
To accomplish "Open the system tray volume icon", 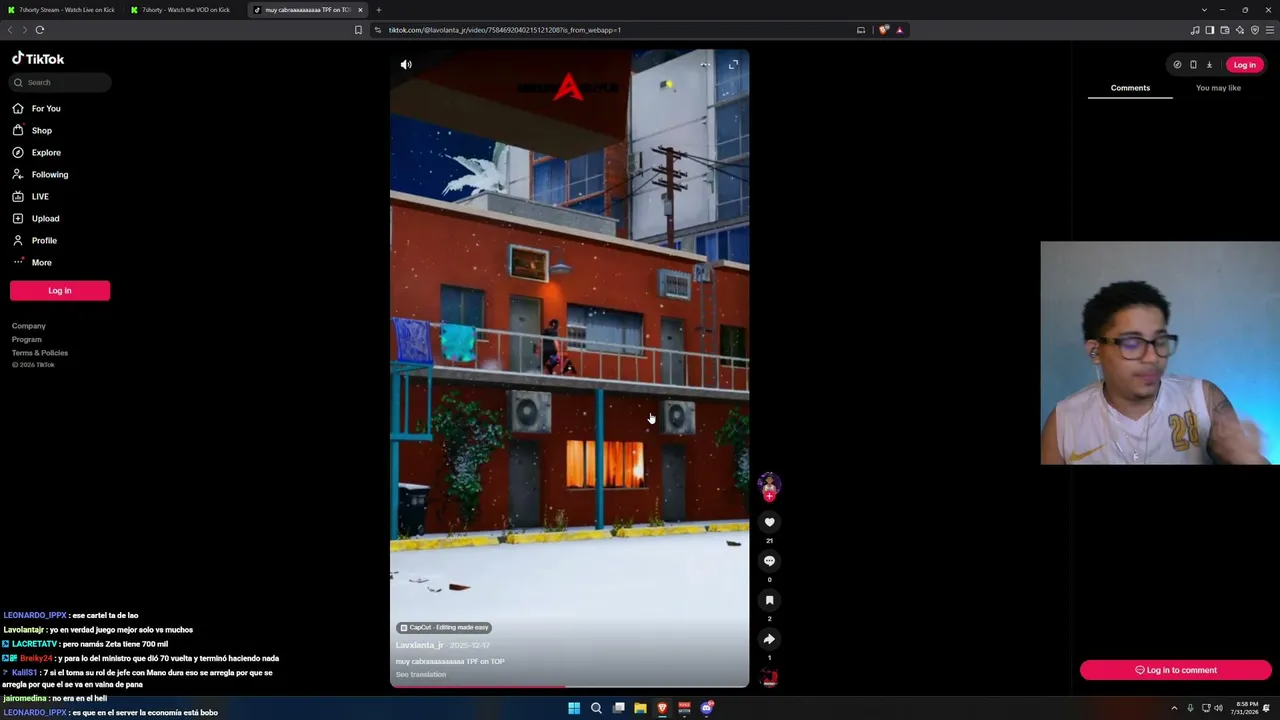I will [1218, 708].
